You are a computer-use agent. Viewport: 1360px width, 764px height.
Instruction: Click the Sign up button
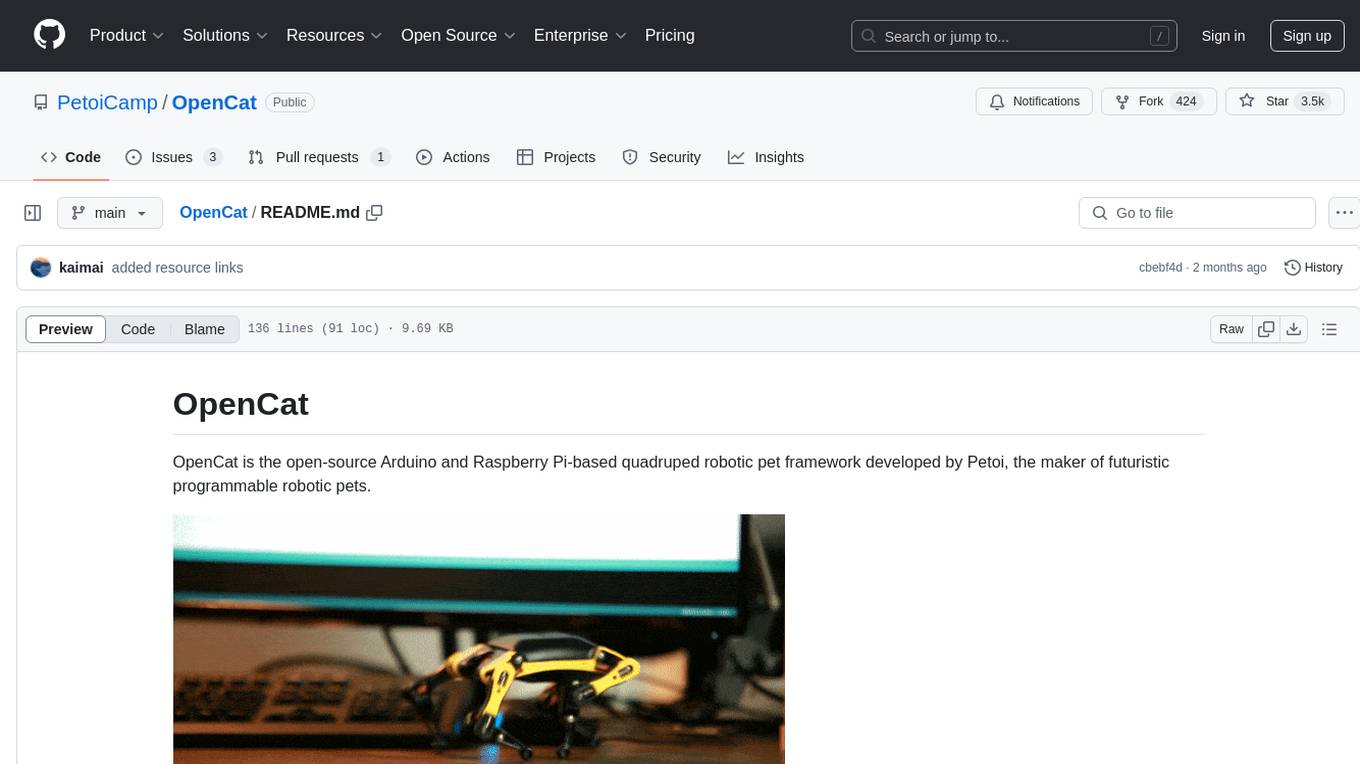[x=1307, y=36]
